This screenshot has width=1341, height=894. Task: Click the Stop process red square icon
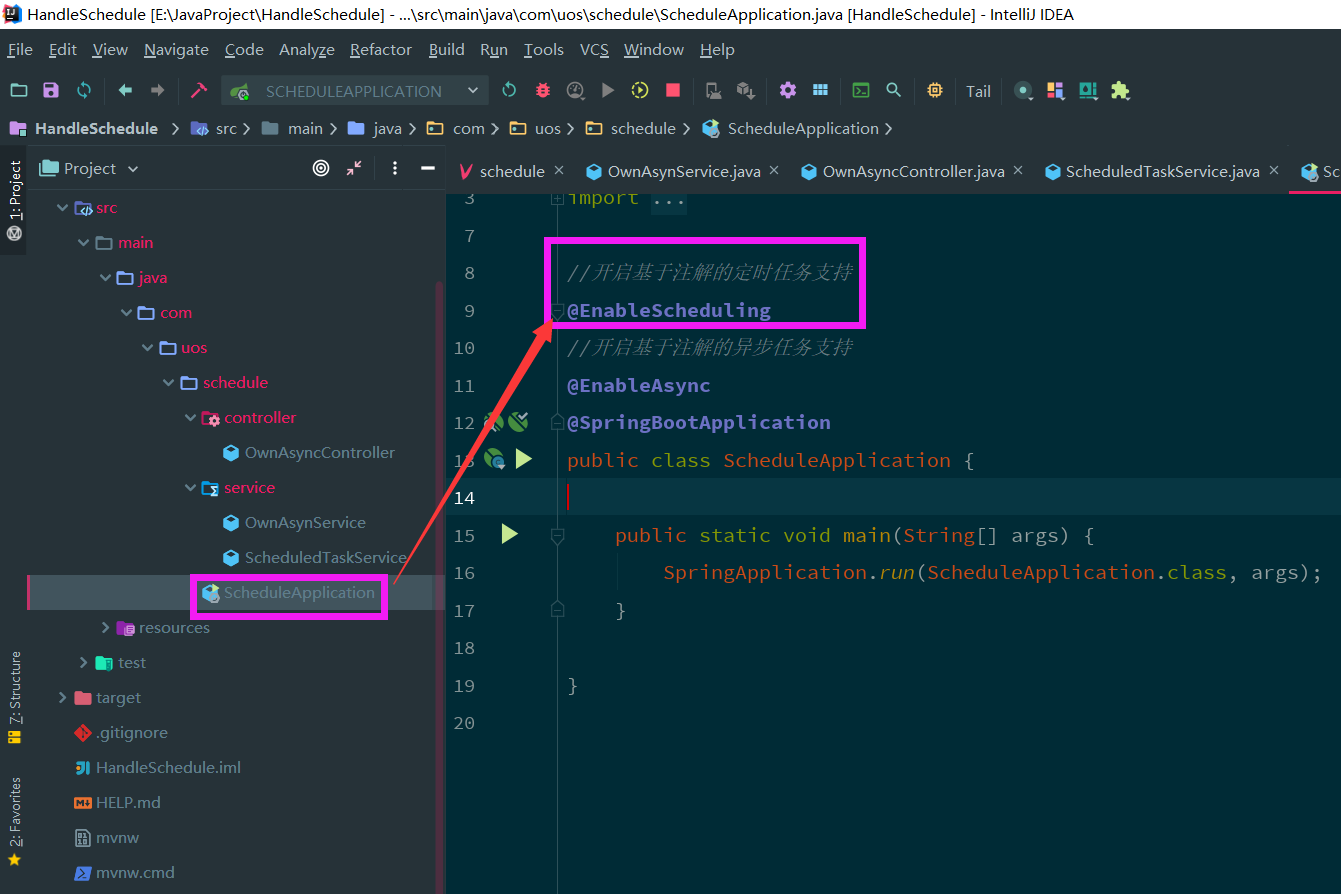672,90
